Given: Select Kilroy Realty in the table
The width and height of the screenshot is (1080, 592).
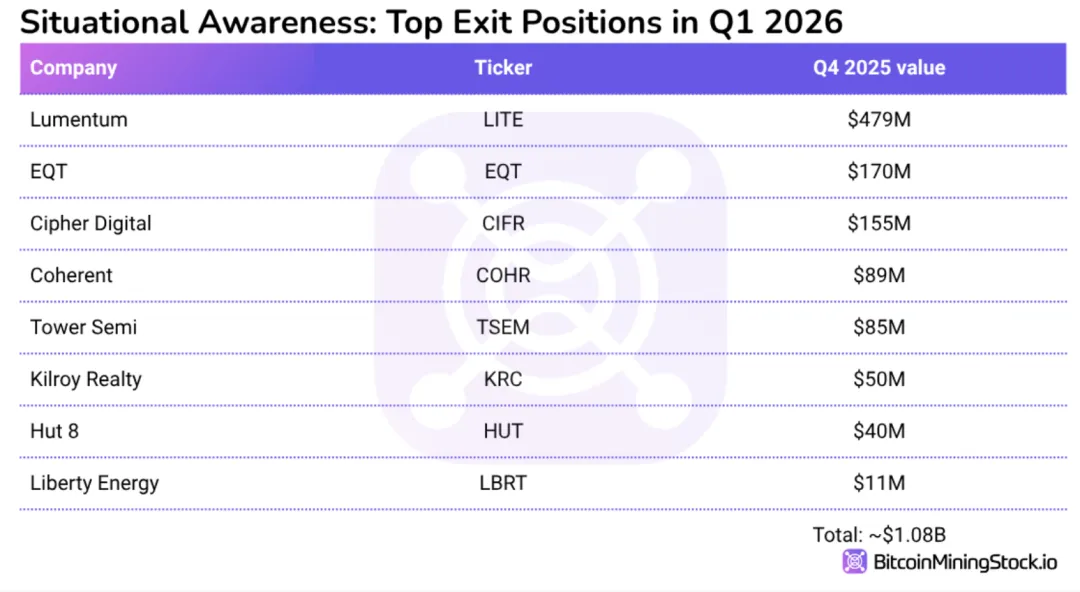Looking at the screenshot, I should 85,379.
